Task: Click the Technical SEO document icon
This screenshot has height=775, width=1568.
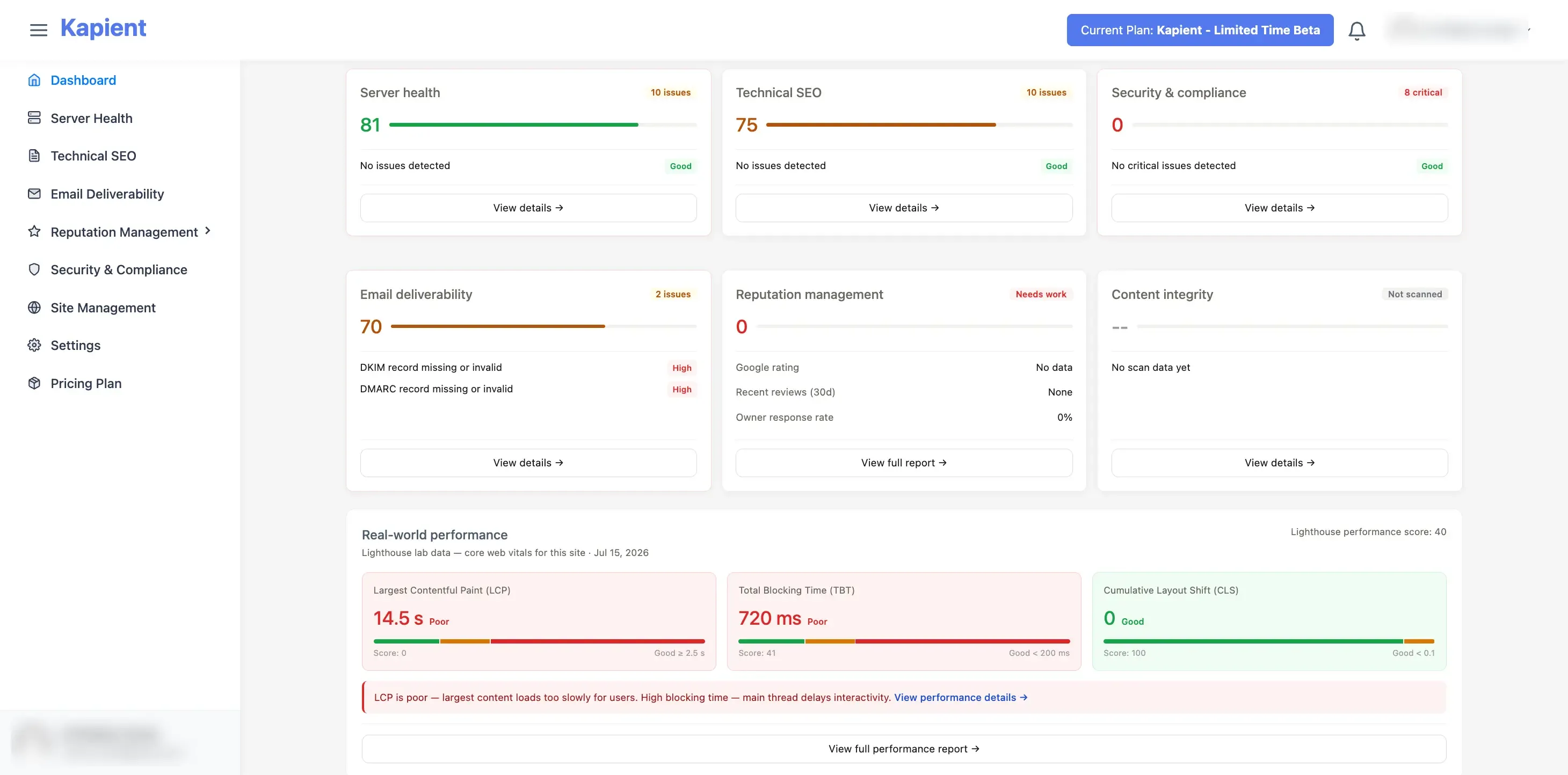Action: tap(35, 156)
